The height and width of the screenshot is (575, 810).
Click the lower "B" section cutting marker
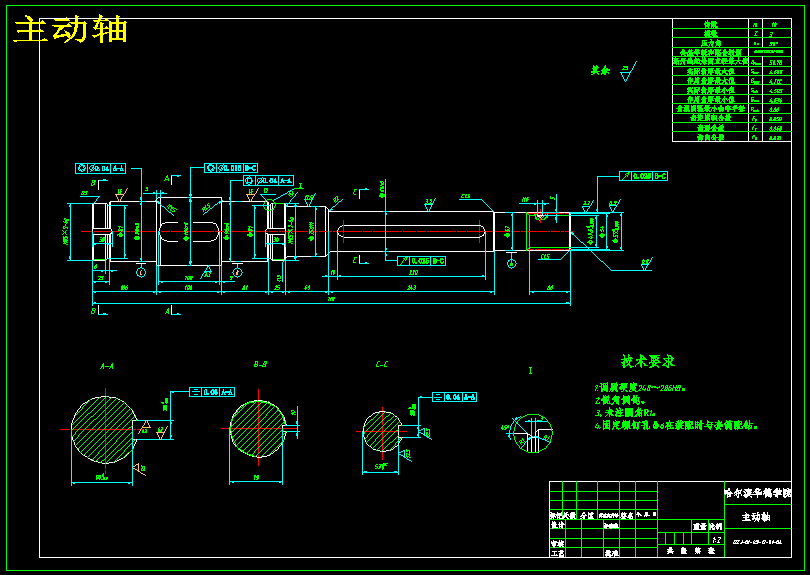pos(99,310)
